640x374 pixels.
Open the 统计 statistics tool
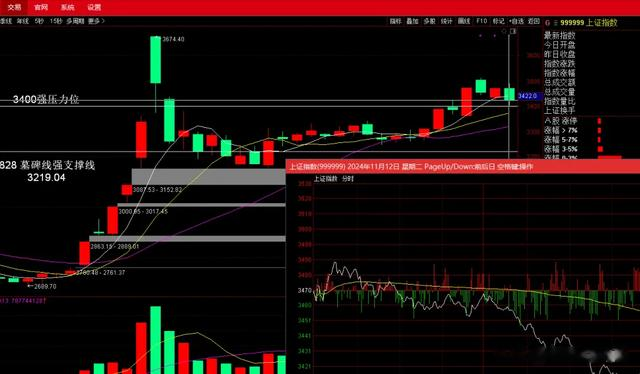447,21
